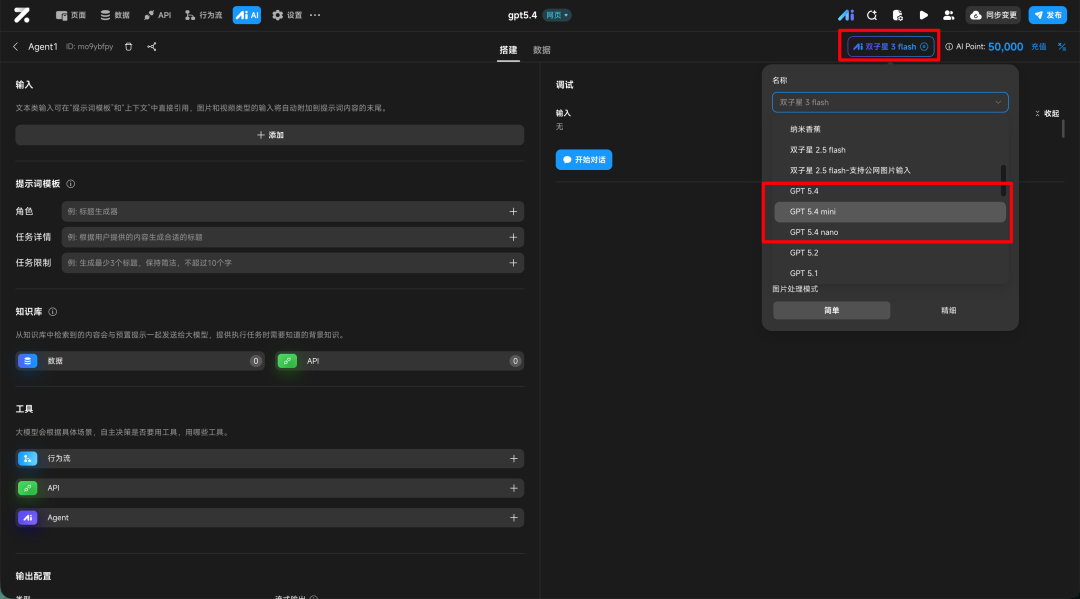This screenshot has width=1080, height=599.
Task: Click the plus icon in 任务详情 row
Action: coord(513,238)
